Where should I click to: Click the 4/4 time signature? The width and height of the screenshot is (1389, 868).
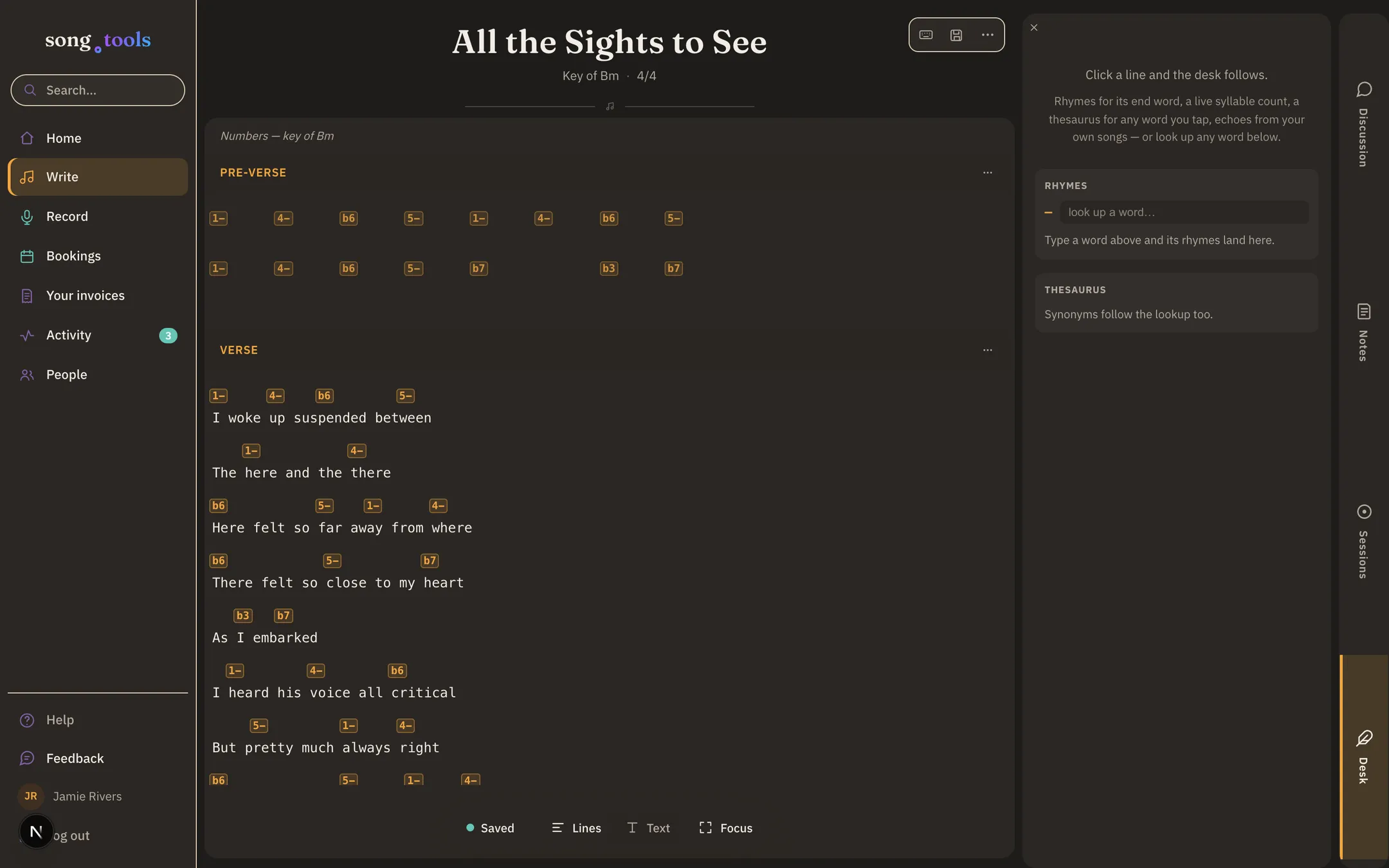[x=646, y=76]
